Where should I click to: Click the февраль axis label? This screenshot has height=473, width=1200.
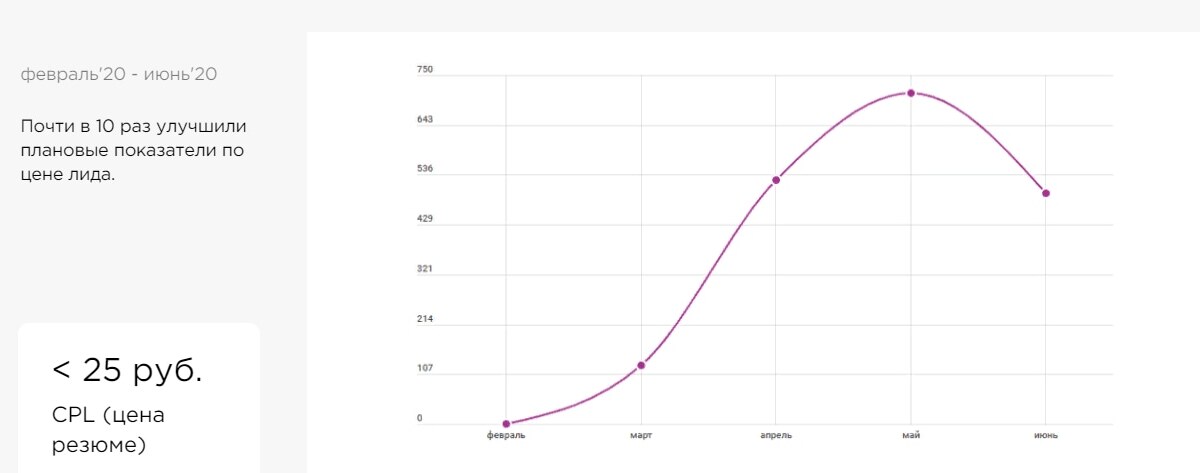506,436
